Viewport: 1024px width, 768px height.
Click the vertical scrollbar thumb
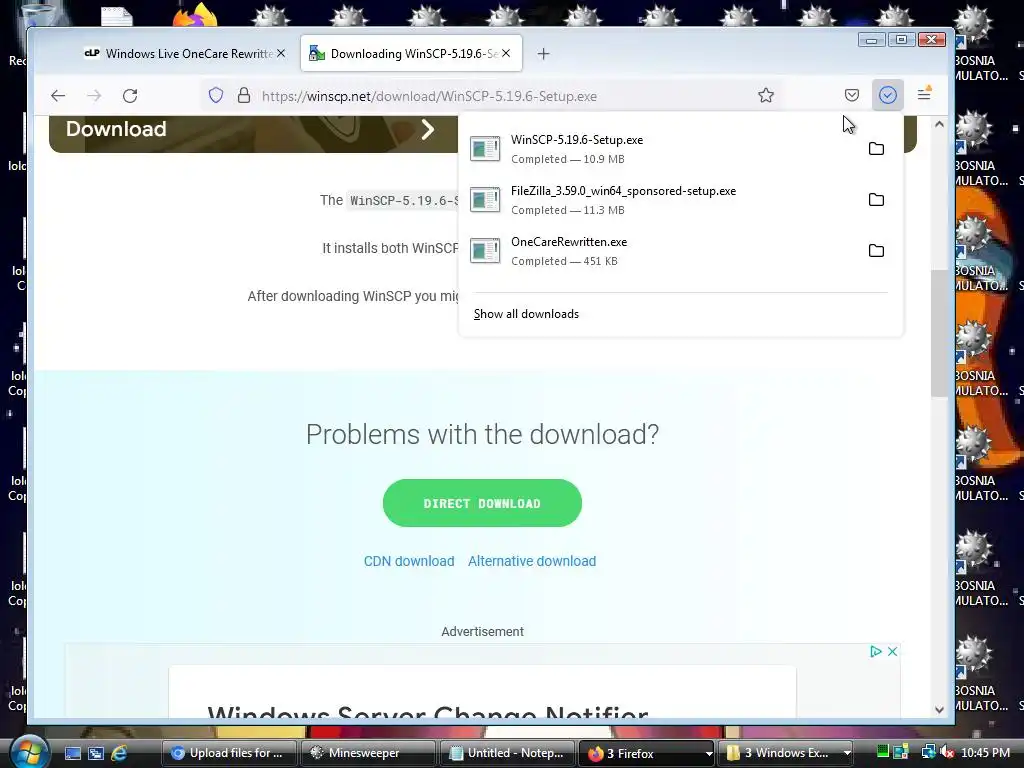pyautogui.click(x=939, y=333)
